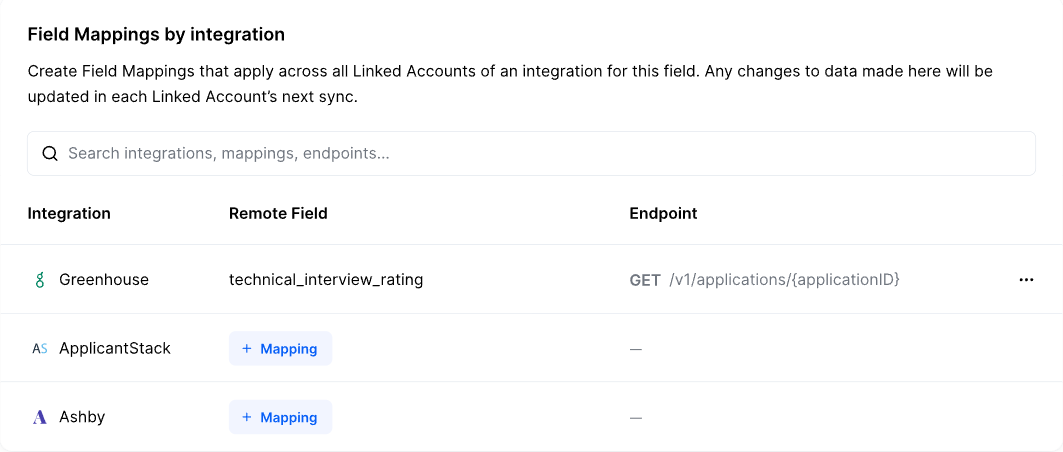The image size is (1063, 452).
Task: Focus the search integrations, mappings, endpoints field
Action: tap(540, 154)
